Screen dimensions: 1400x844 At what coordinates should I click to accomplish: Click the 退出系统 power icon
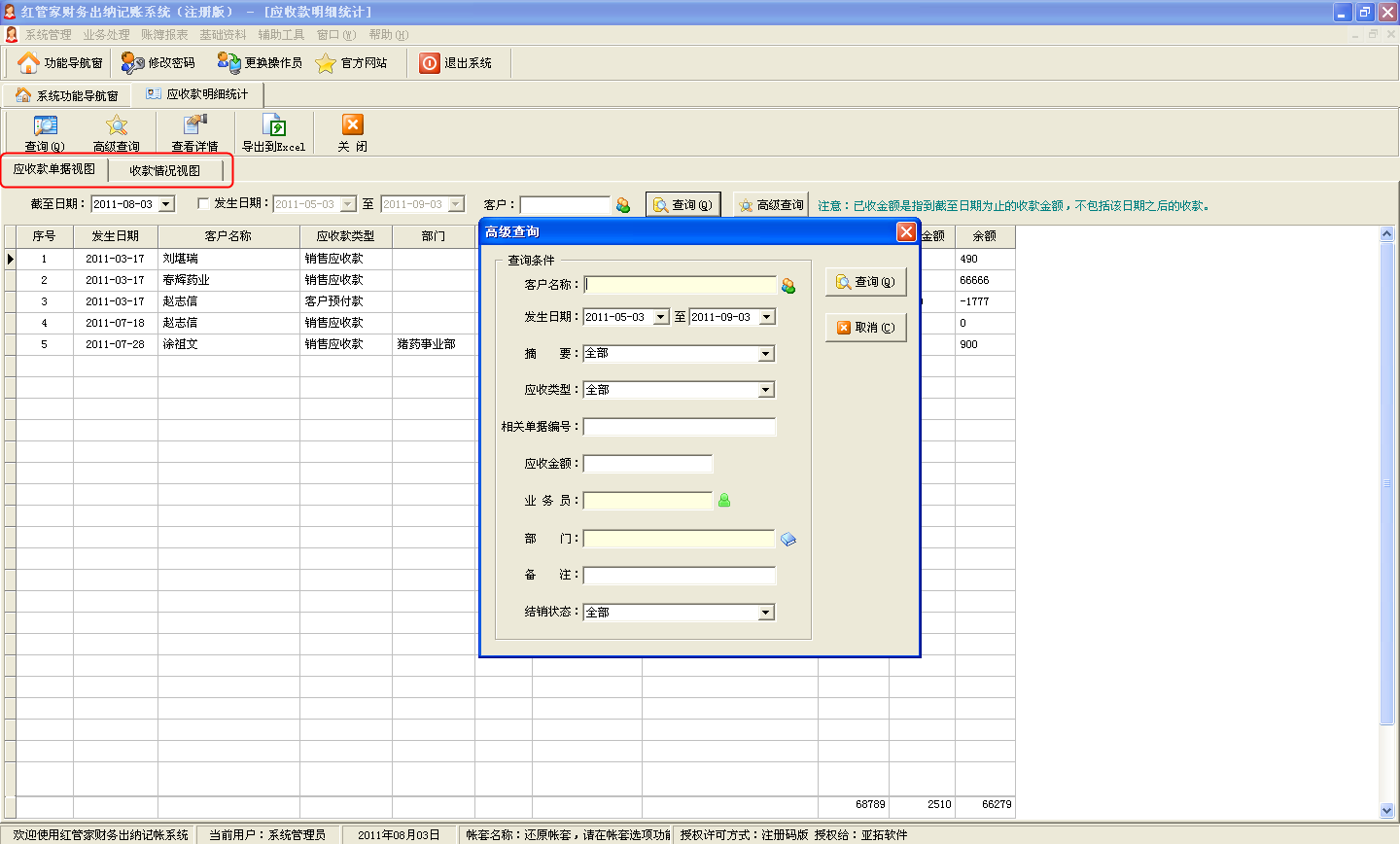[430, 63]
